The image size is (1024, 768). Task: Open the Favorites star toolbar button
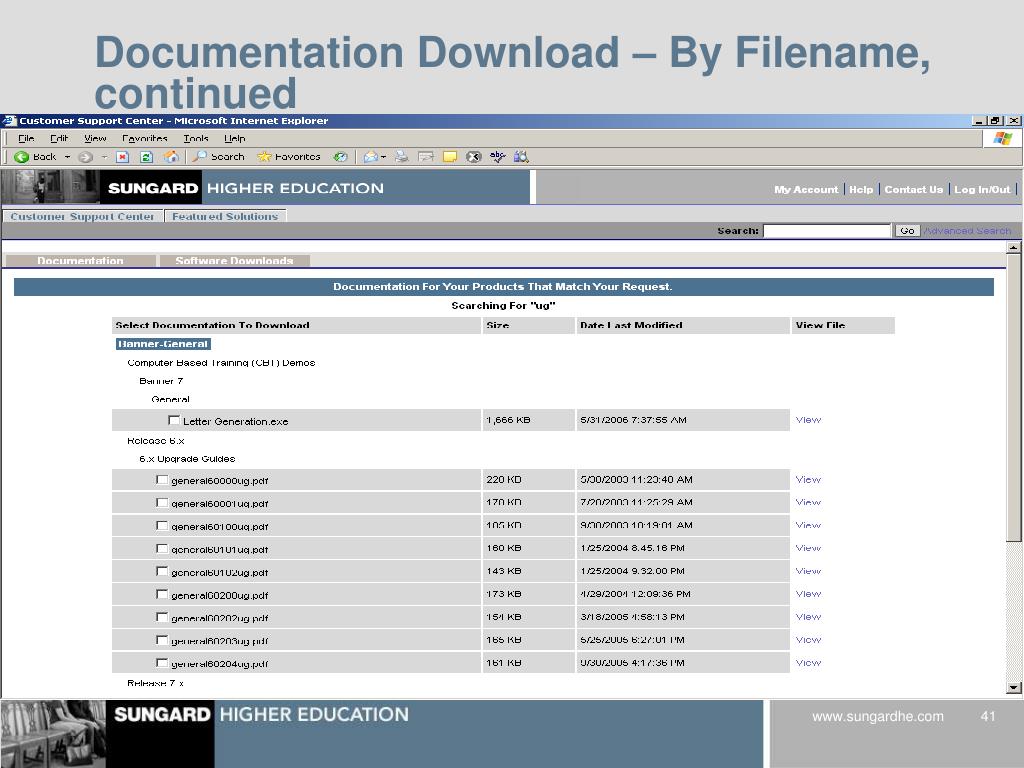click(x=289, y=157)
